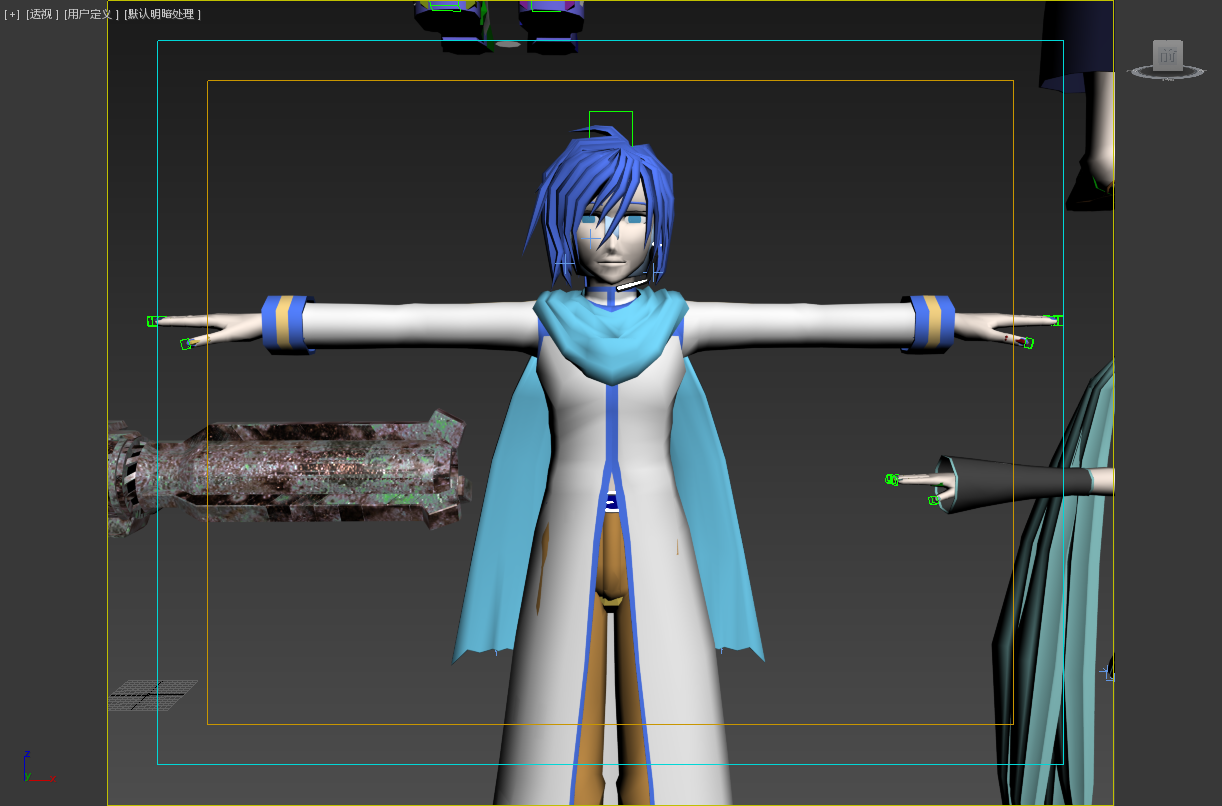Click the XYZ axis tripod indicator

coord(32,768)
